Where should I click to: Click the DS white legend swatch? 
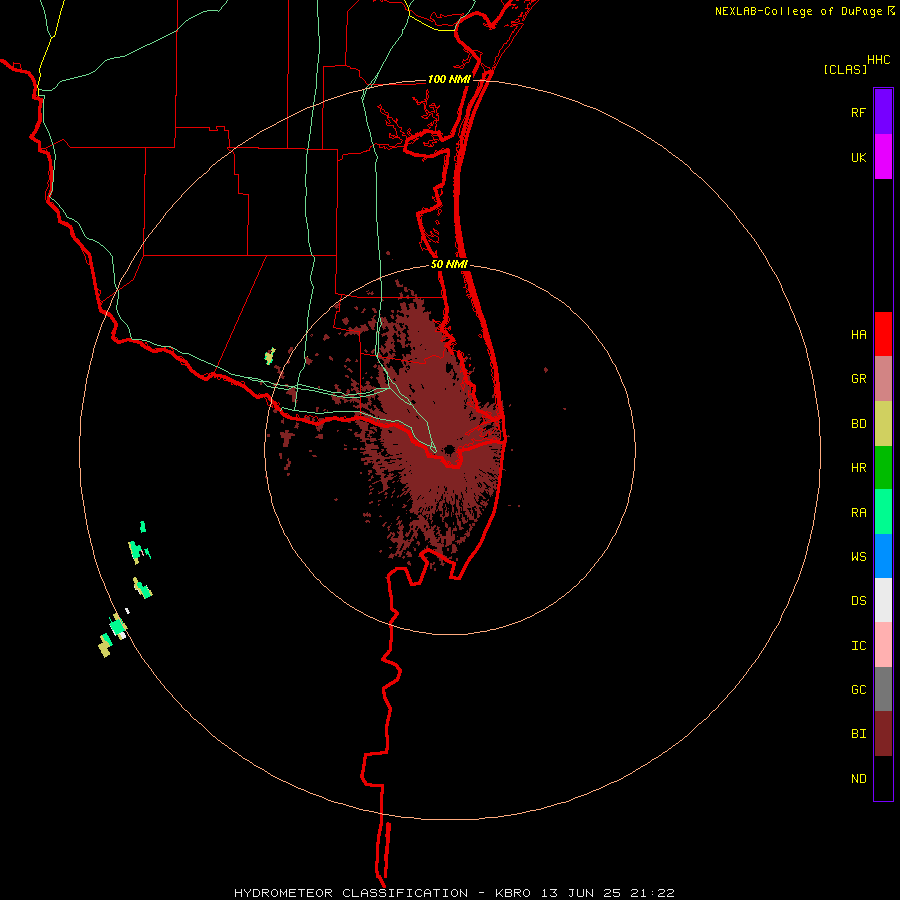pos(883,600)
